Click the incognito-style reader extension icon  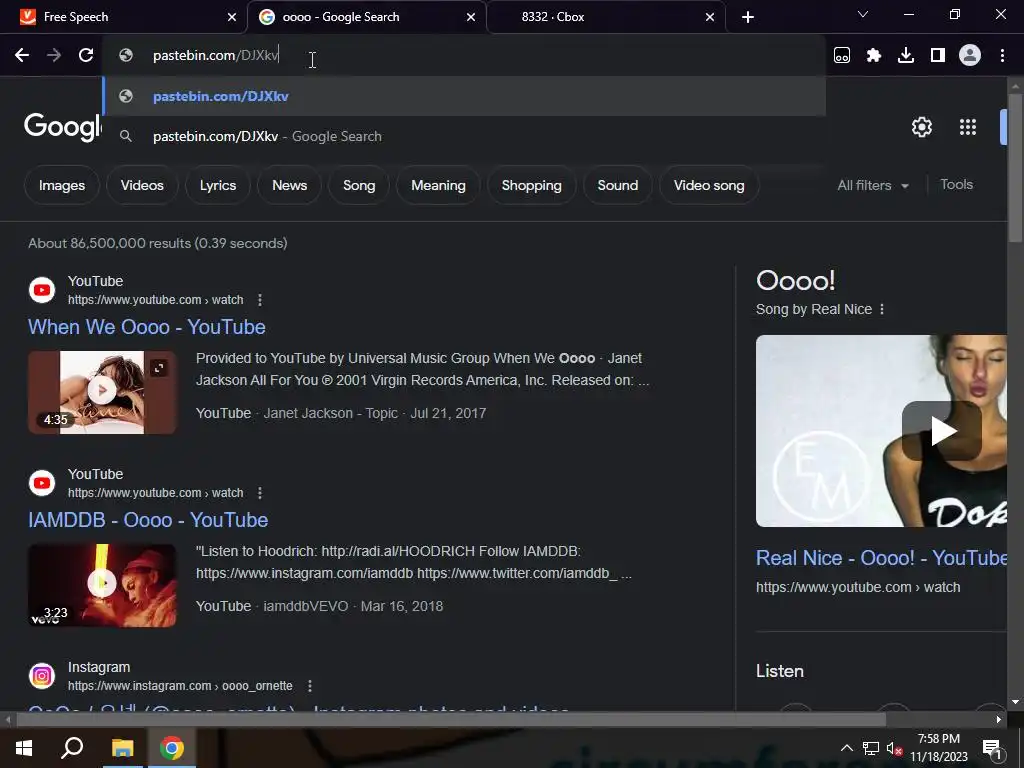[842, 56]
